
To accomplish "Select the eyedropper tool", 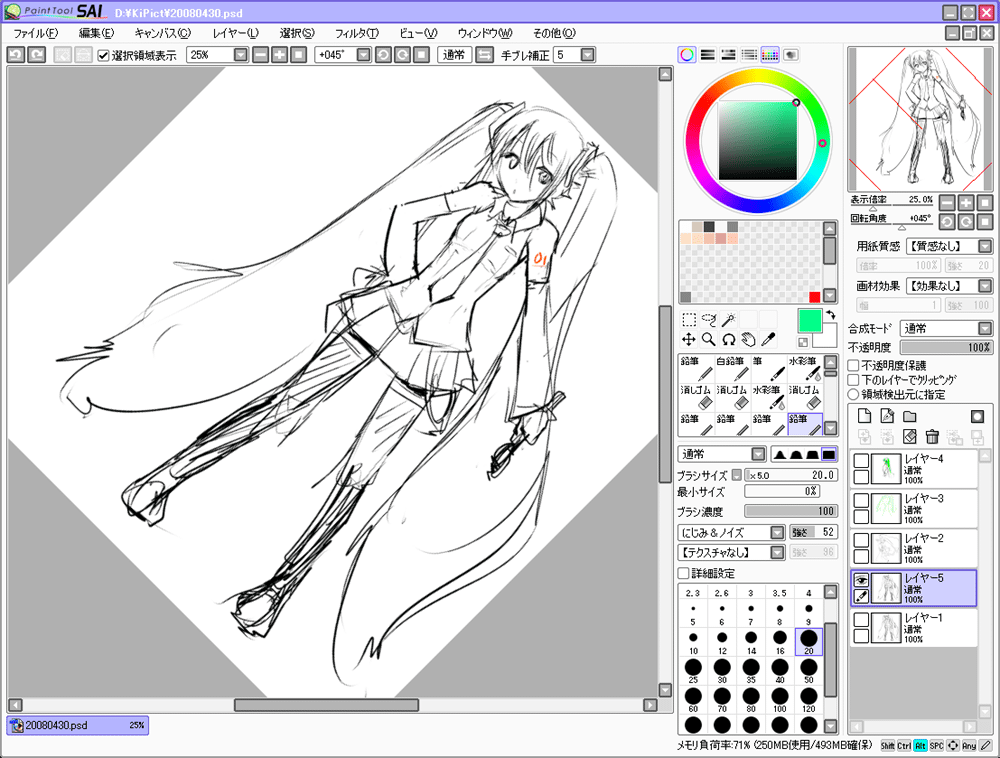I will coord(768,339).
